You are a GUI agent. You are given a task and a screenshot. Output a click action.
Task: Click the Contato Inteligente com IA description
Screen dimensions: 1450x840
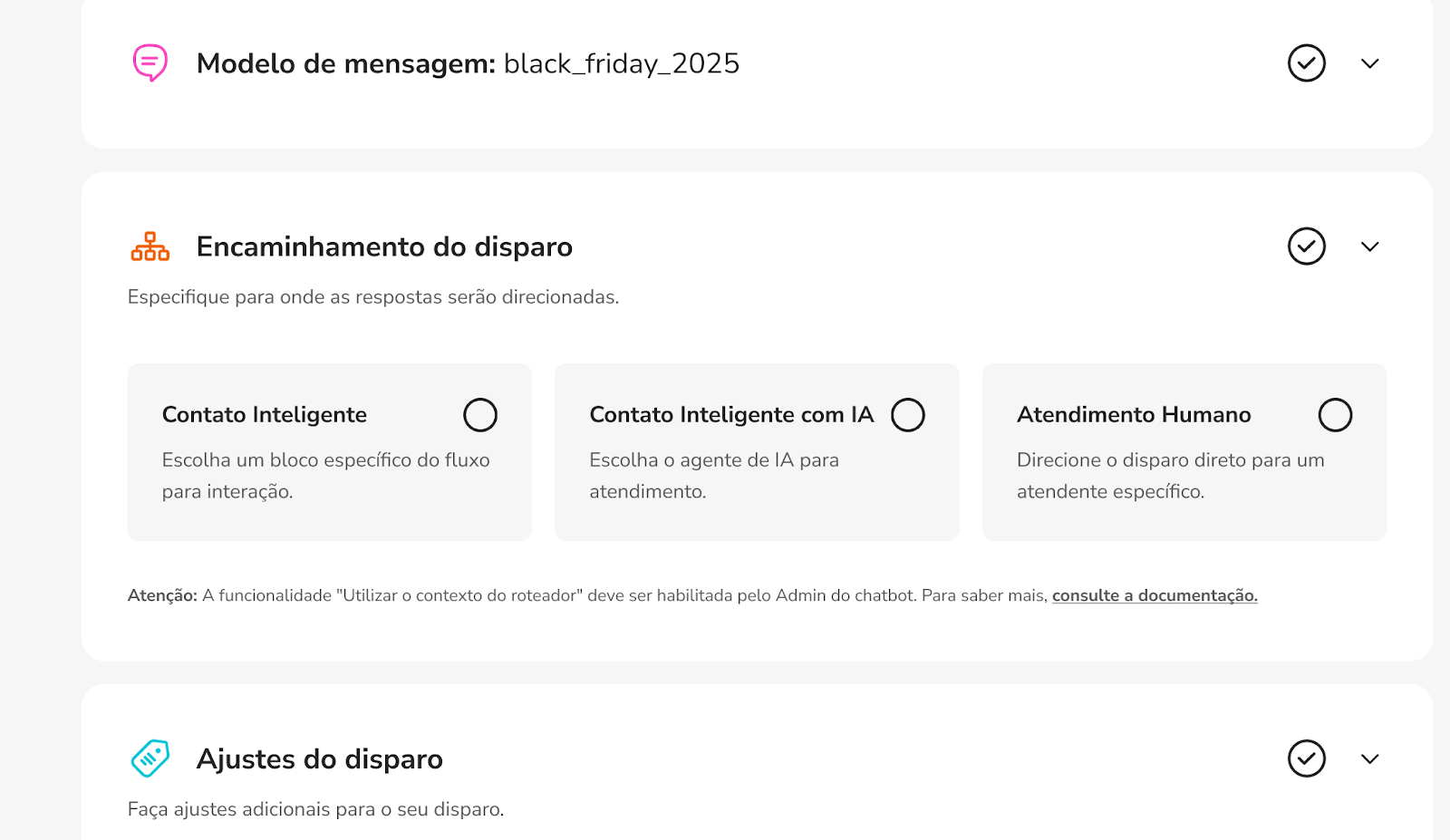[x=713, y=476]
